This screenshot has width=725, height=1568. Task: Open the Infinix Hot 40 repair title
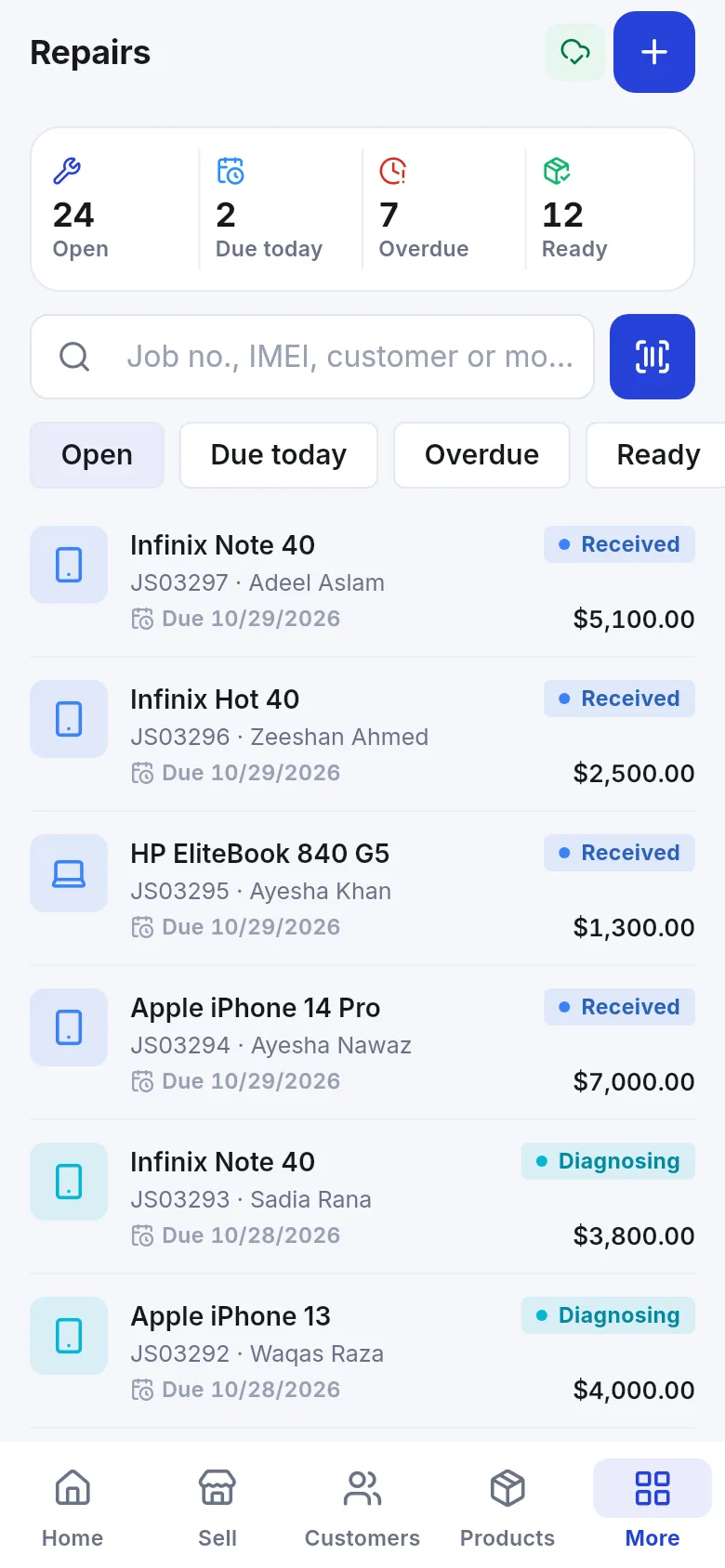[215, 699]
